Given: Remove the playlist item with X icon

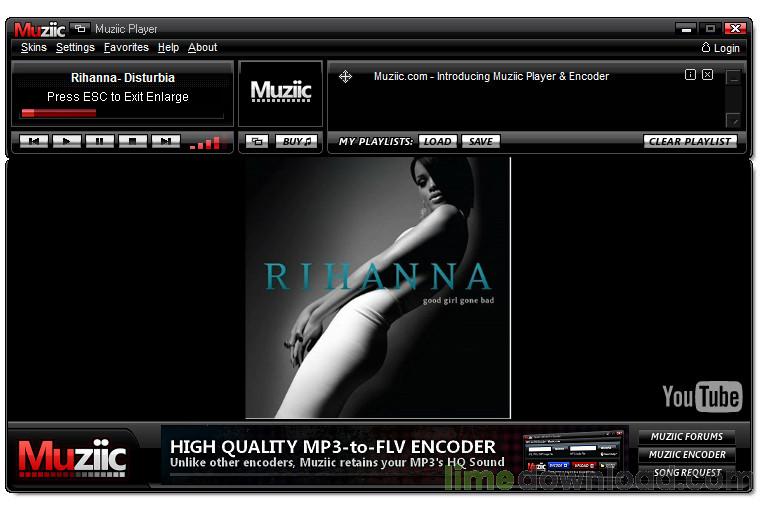Looking at the screenshot, I should [708, 74].
